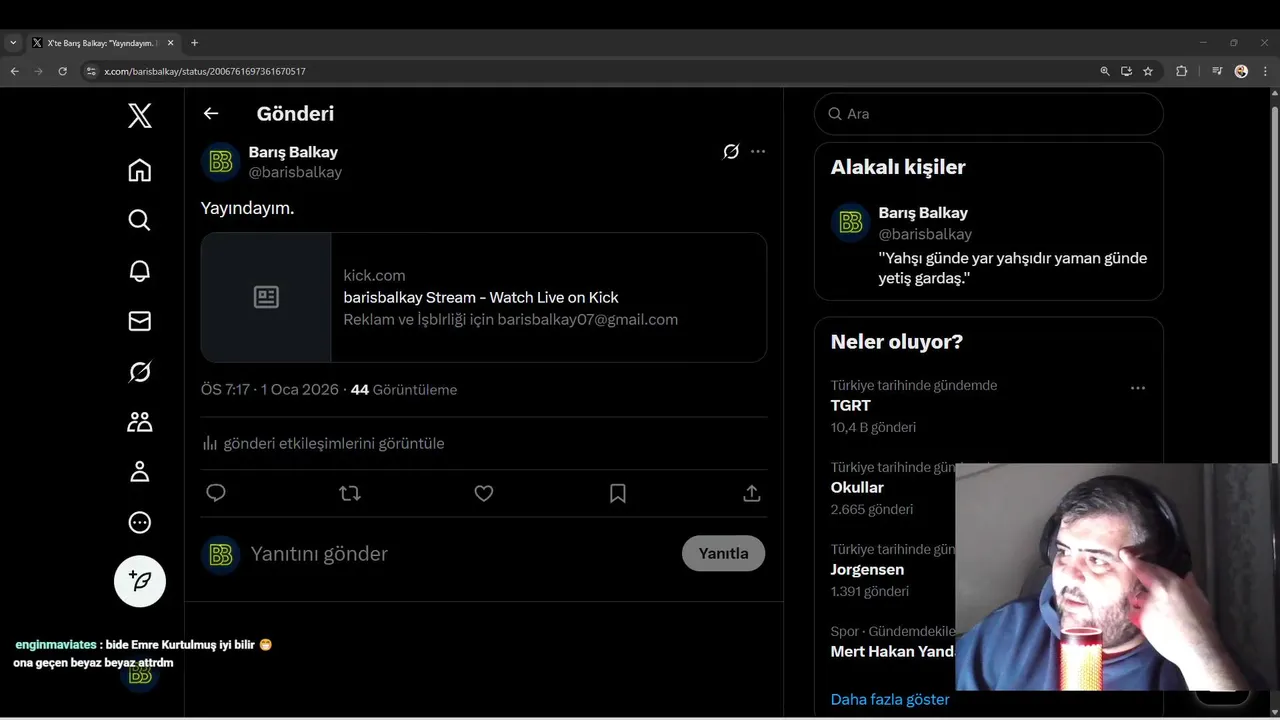Open the Extensions puzzle icon
1280x720 pixels.
pyautogui.click(x=1181, y=71)
